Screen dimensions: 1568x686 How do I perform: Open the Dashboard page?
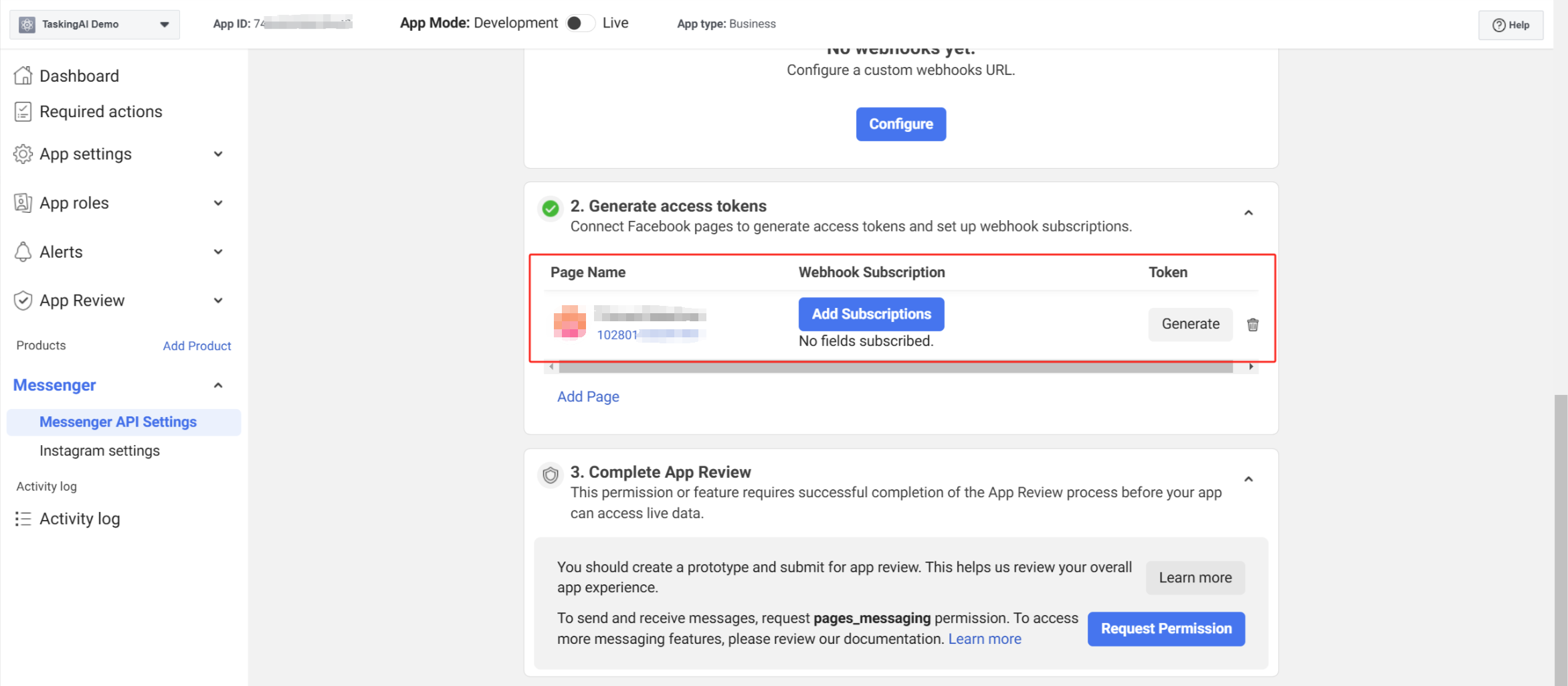pyautogui.click(x=79, y=76)
